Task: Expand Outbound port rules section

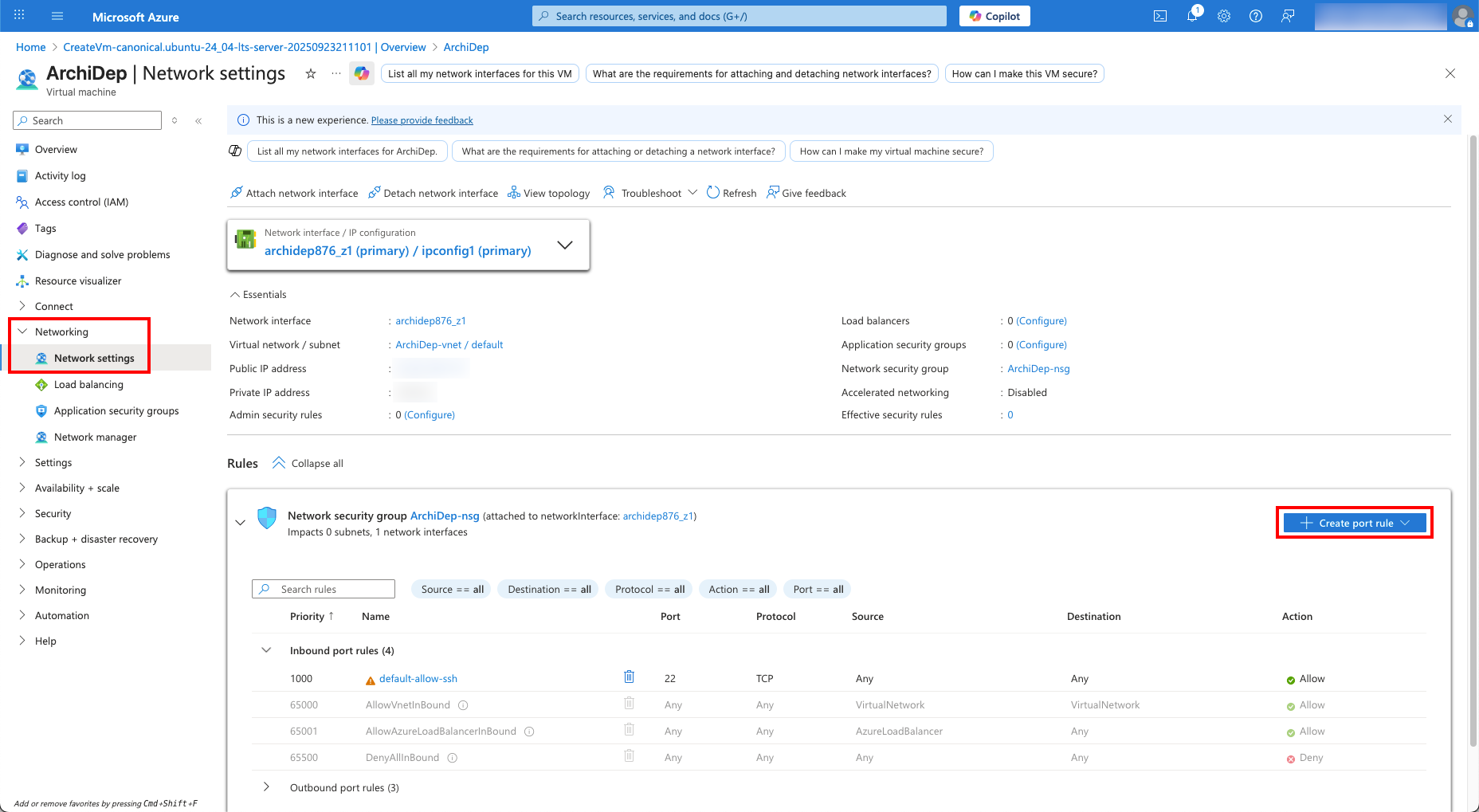Action: (266, 787)
